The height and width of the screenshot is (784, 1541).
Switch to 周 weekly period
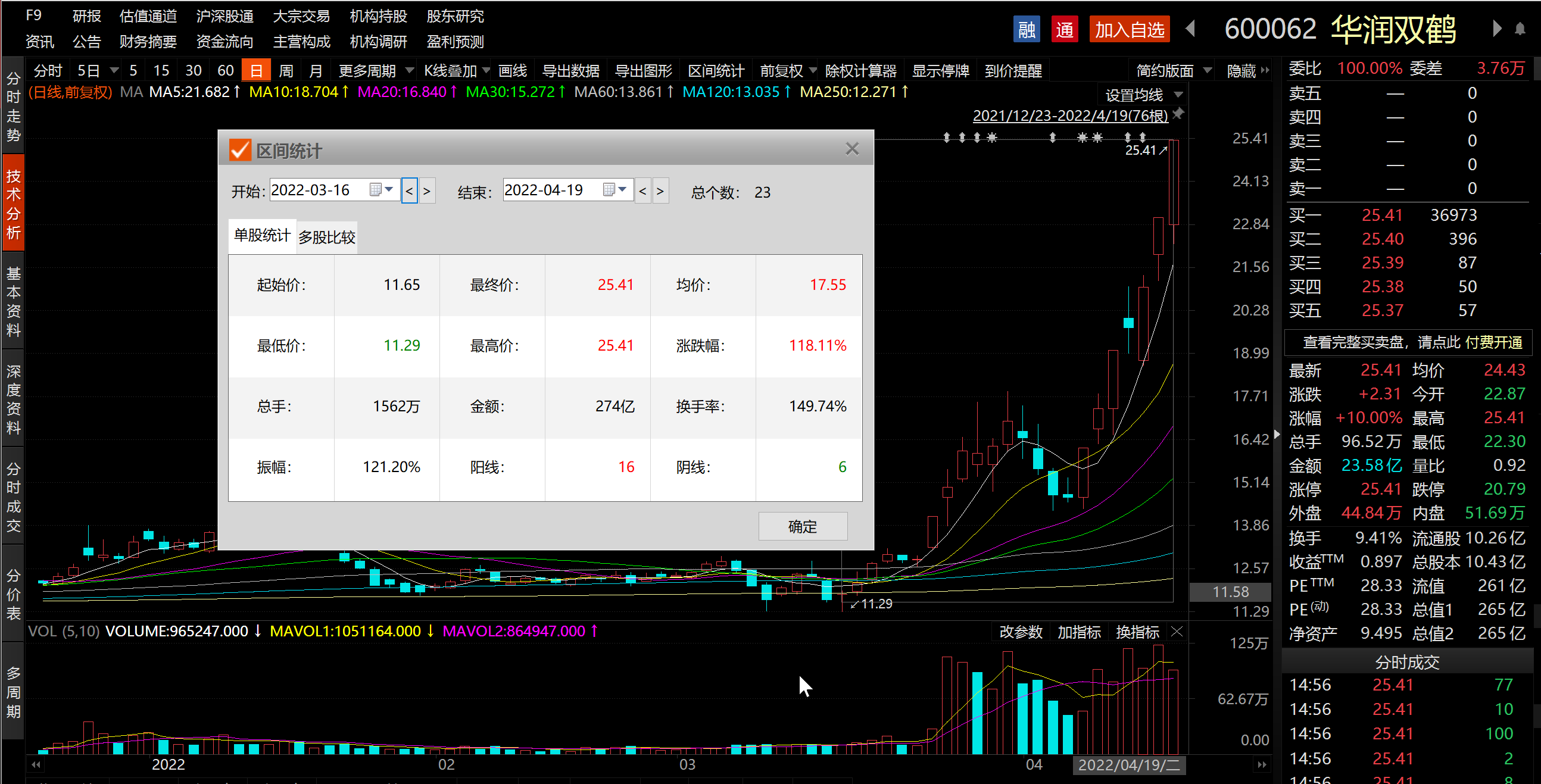tap(286, 71)
